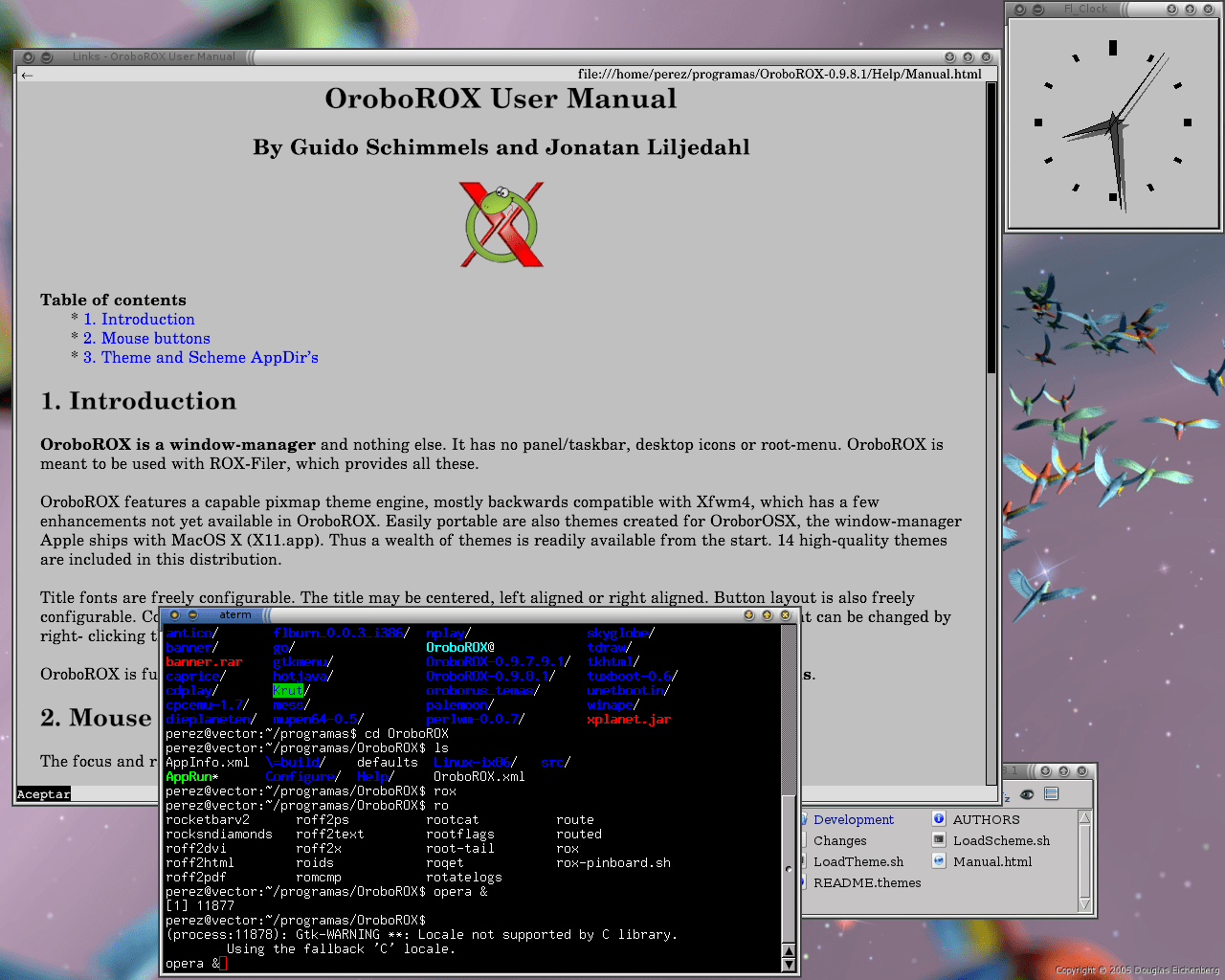The width and height of the screenshot is (1225, 980).
Task: Select LoadTheme.sh label in ROX-Filer
Action: (858, 862)
